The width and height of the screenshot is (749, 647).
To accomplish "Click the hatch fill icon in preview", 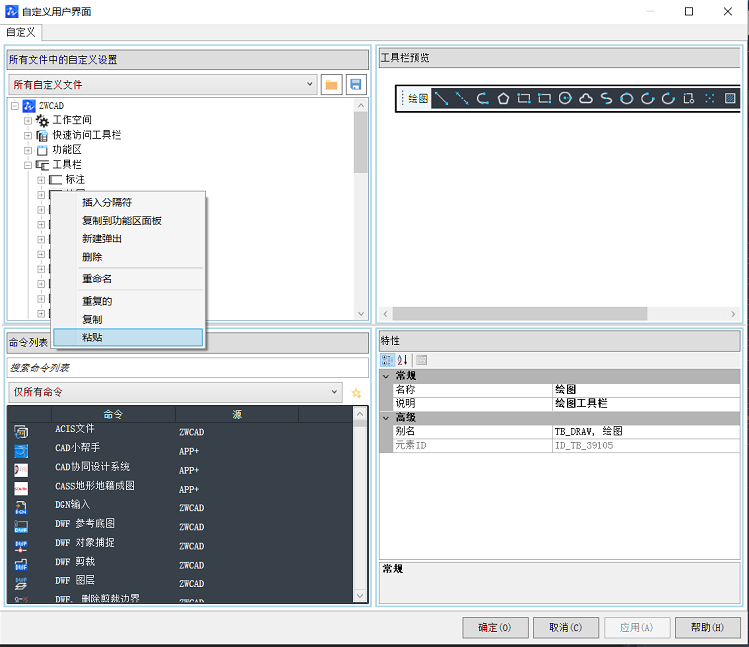I will click(730, 98).
